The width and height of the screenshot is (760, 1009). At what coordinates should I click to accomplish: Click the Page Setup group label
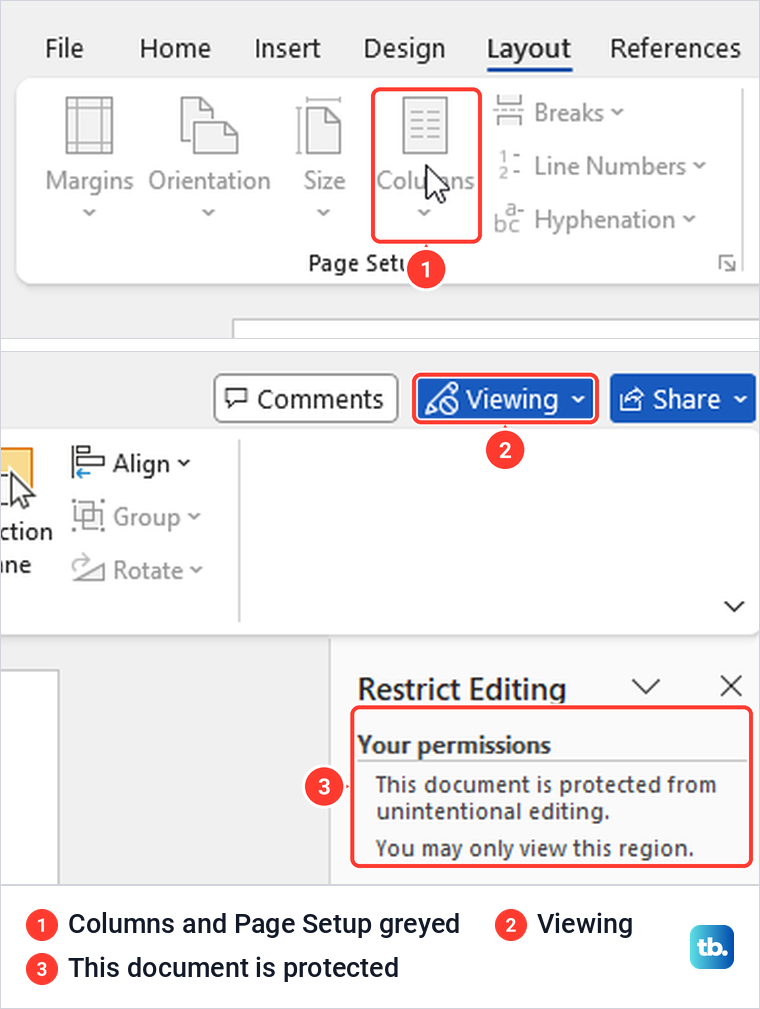[x=358, y=263]
